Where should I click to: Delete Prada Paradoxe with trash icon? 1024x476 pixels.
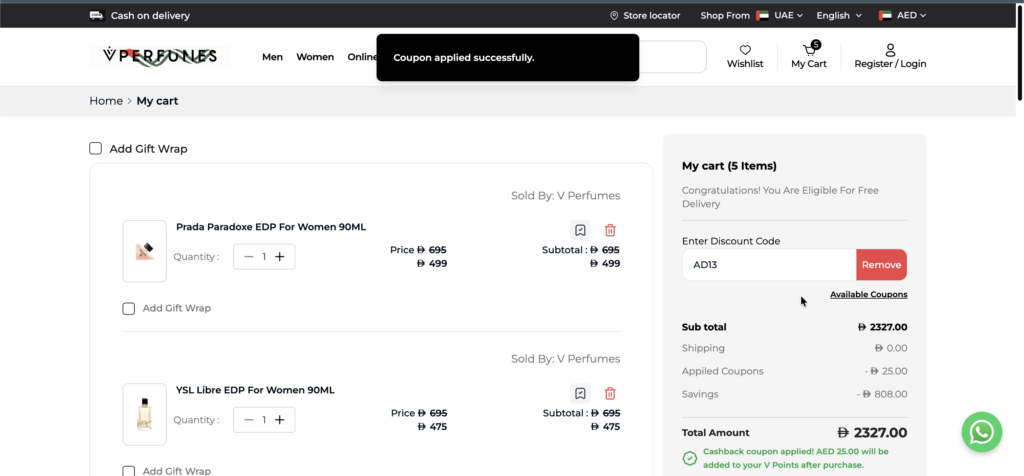(610, 230)
